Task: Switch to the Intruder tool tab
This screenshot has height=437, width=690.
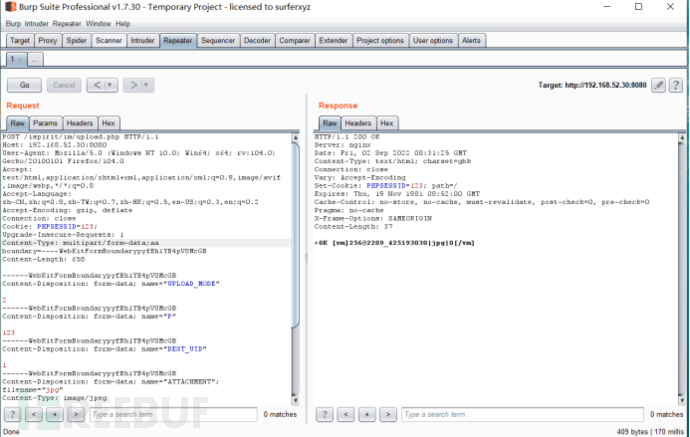Action: 142,41
